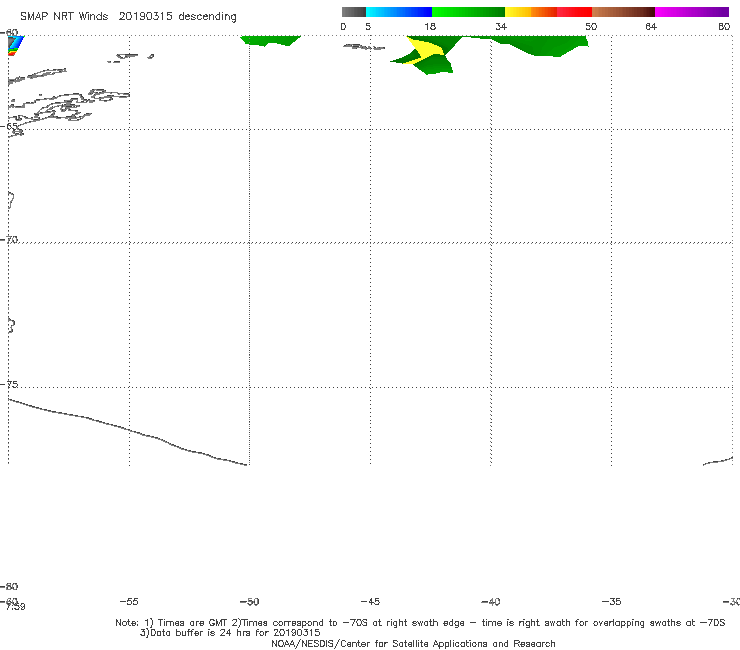Image resolution: width=740 pixels, height=650 pixels.
Task: Click the color bar label '34'
Action: pos(501,26)
